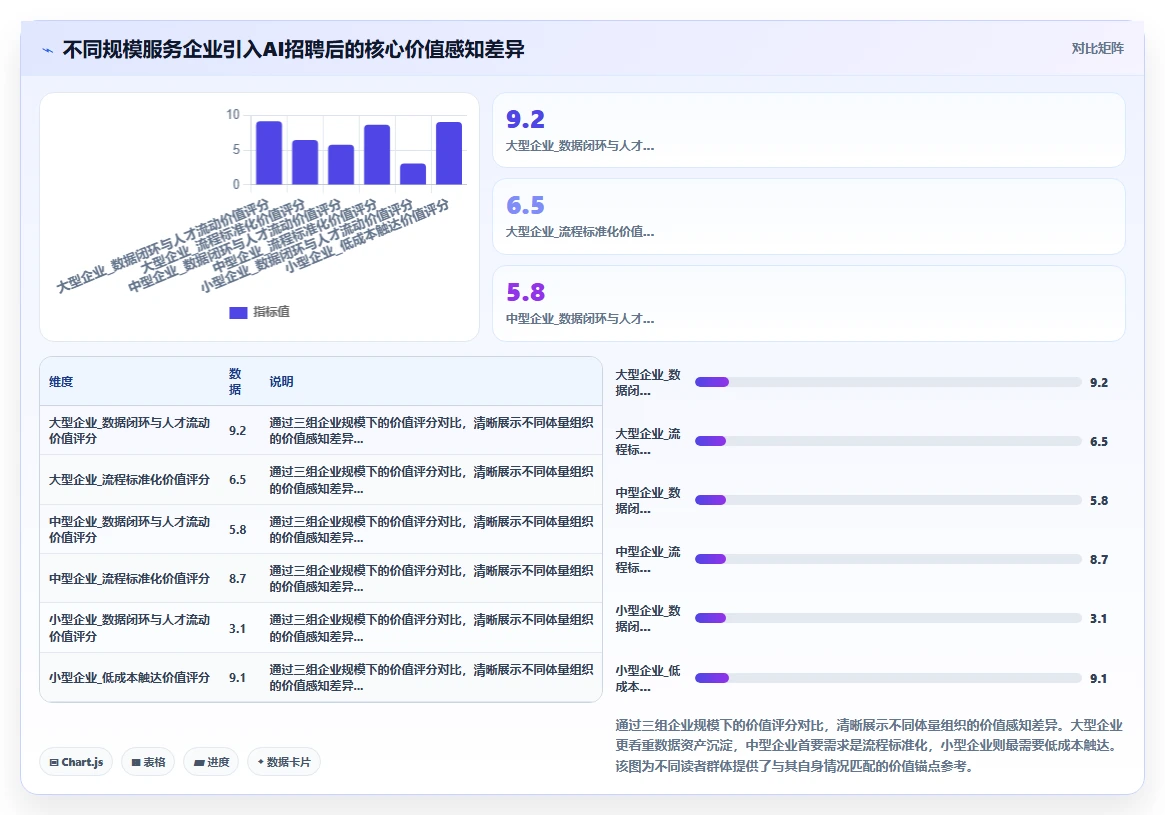This screenshot has width=1165, height=815.
Task: Click the Chart.js tag at the bottom
Action: pyautogui.click(x=76, y=762)
